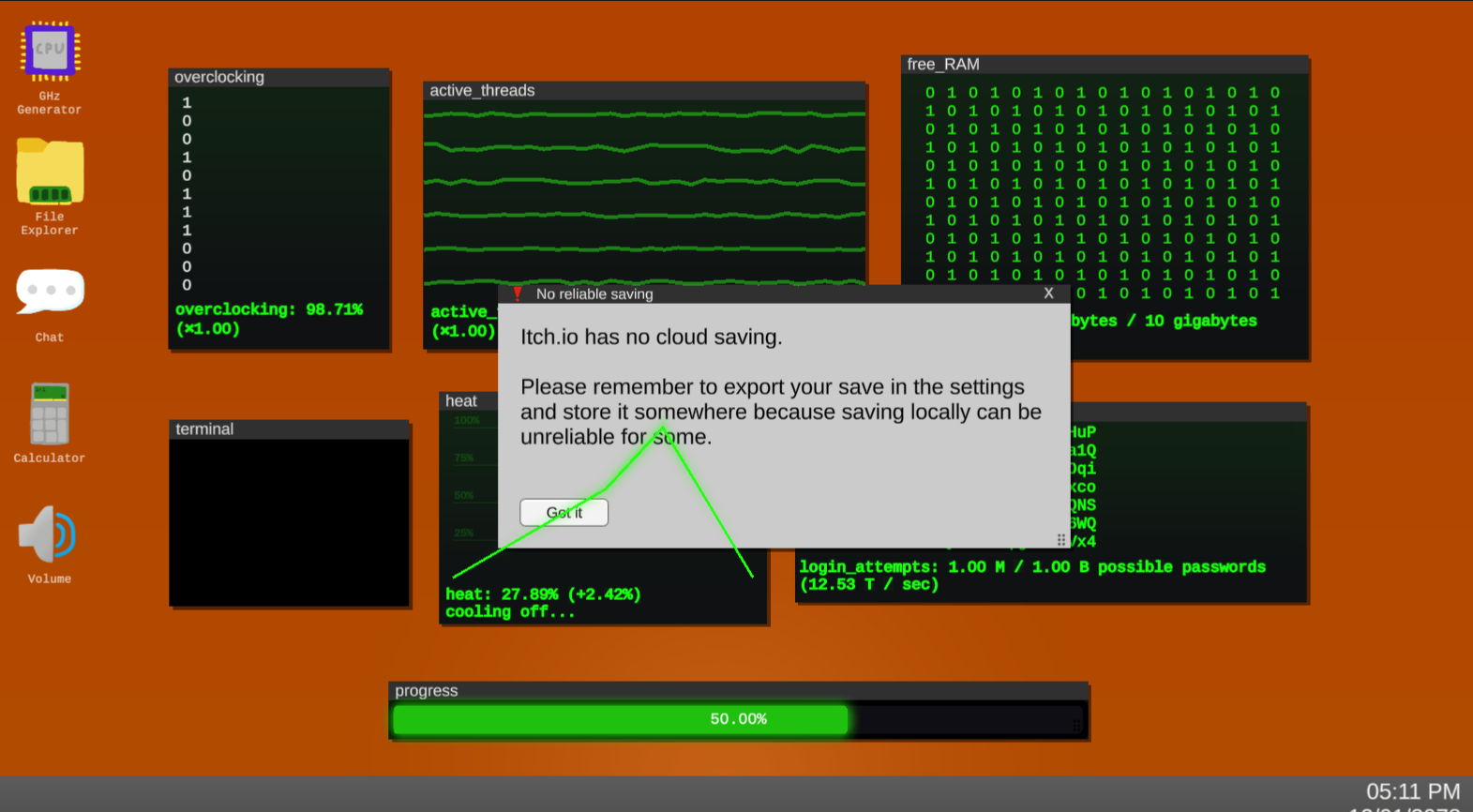The width and height of the screenshot is (1473, 812).
Task: Dismiss the dialog with the Got it button
Action: click(x=564, y=513)
